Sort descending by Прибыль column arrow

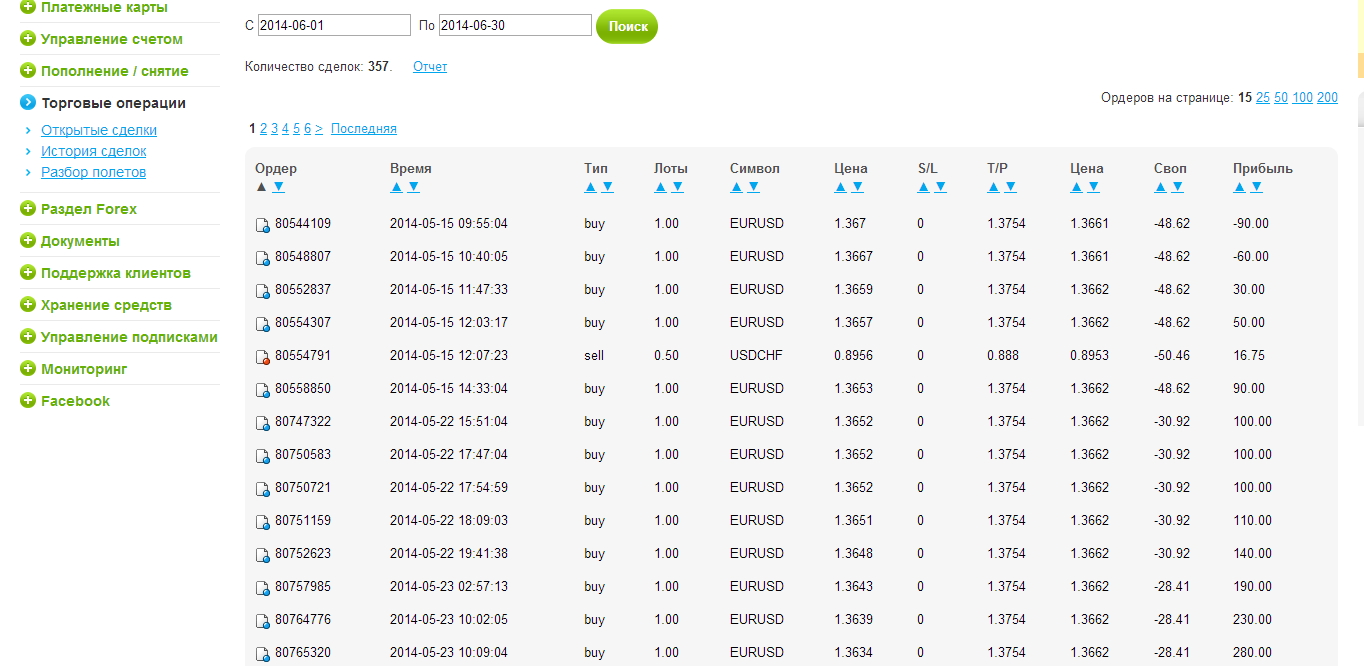tap(1256, 187)
